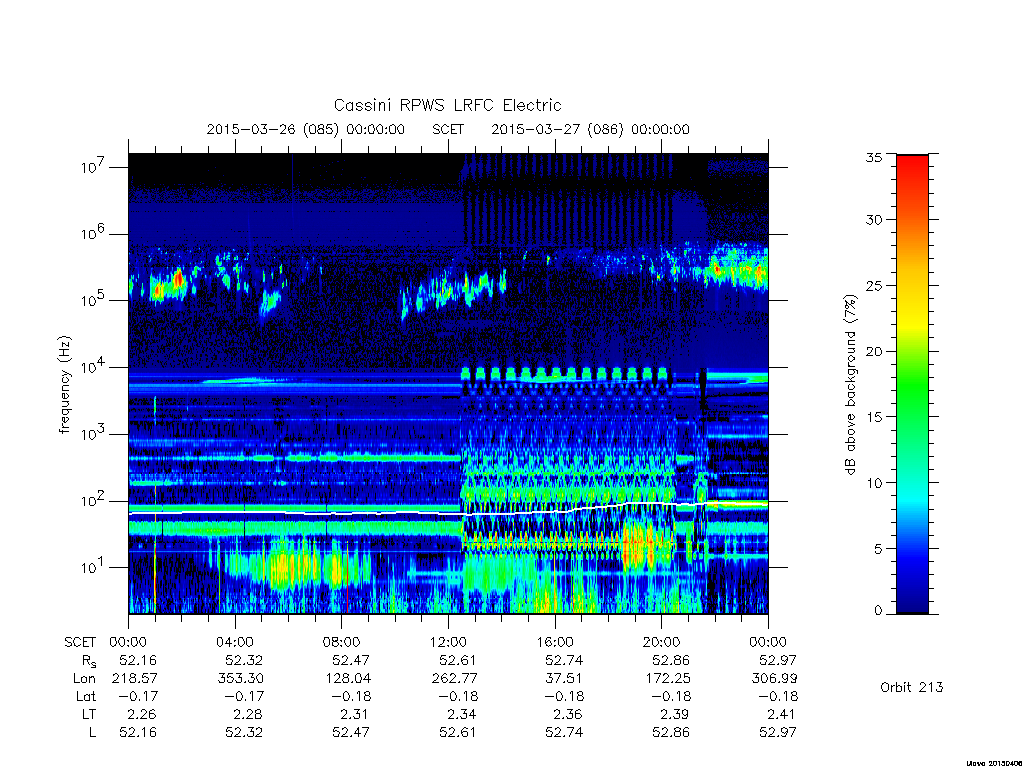Click the 08:00 time axis label
This screenshot has height=768, width=1024.
point(342,642)
